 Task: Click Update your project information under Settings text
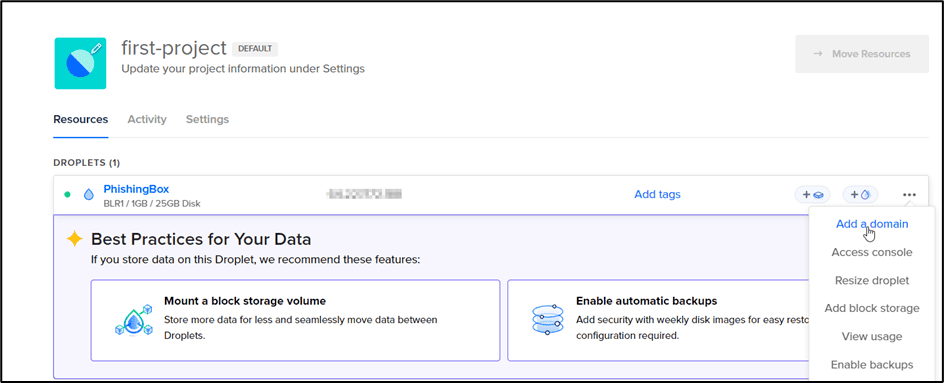(243, 69)
